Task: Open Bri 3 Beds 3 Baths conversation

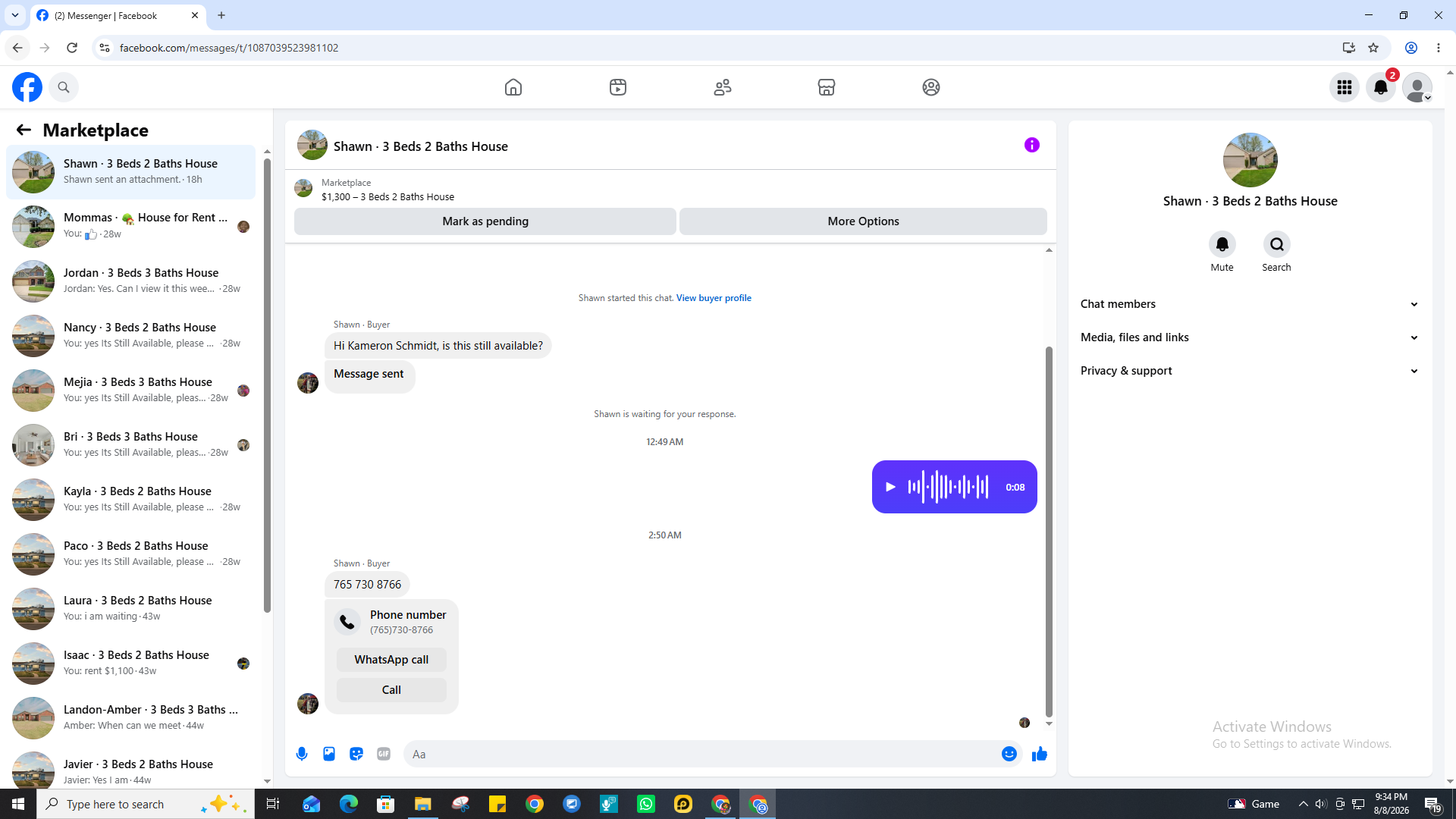Action: coord(131,444)
